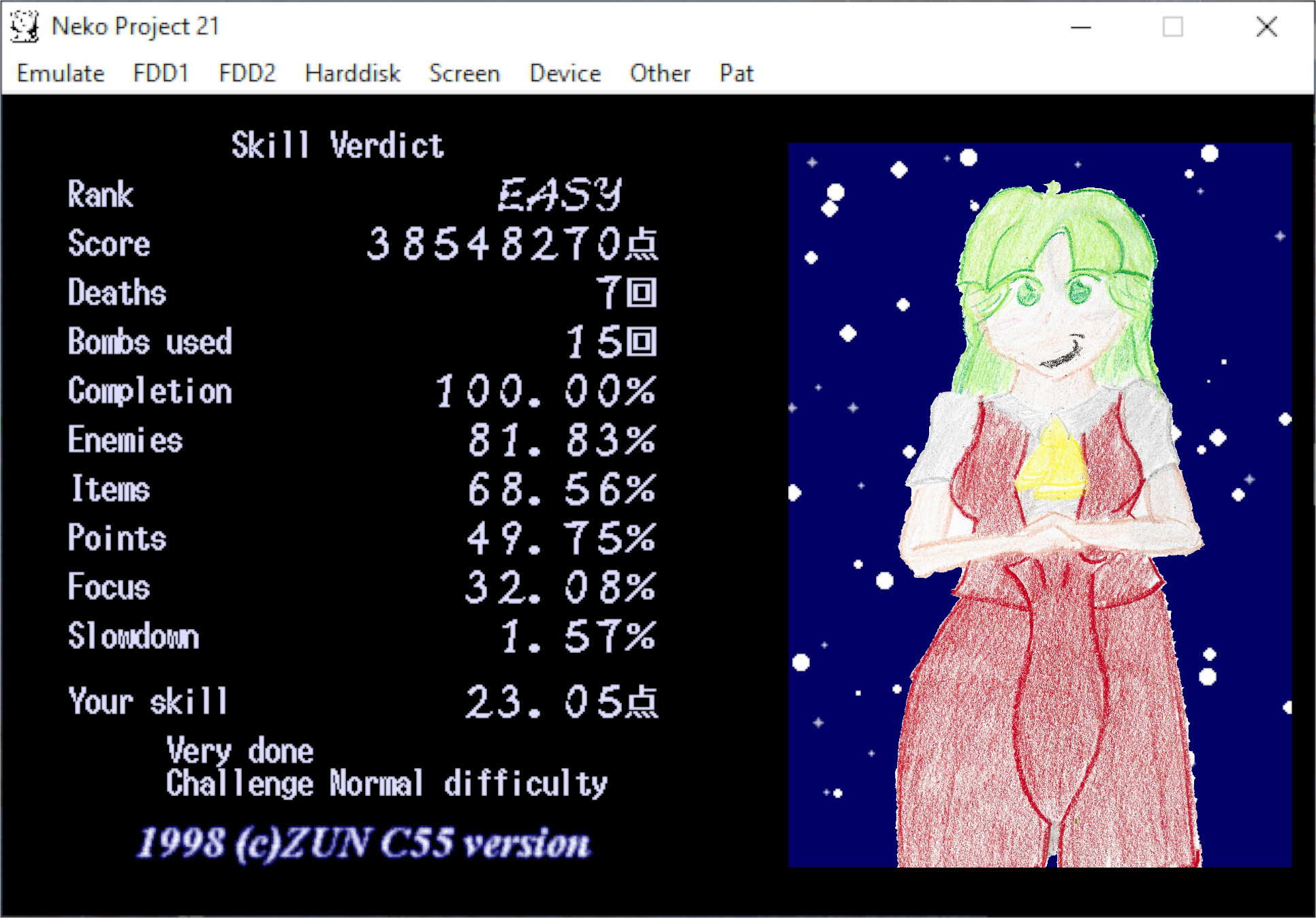Click the 'Your skill' value 23.05
Image resolution: width=1316 pixels, height=918 pixels.
(562, 702)
